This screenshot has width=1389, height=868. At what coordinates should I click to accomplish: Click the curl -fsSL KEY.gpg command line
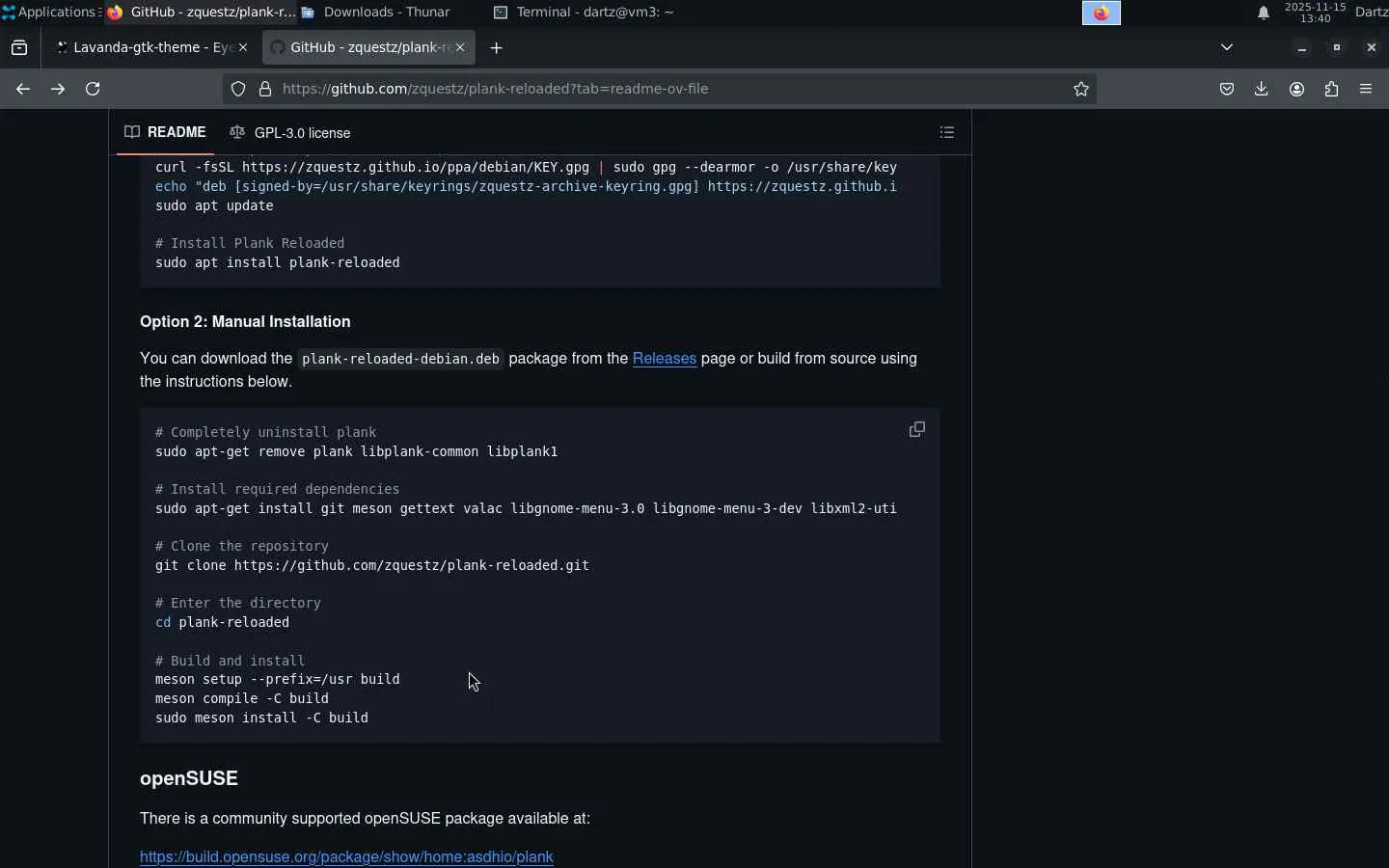(526, 168)
